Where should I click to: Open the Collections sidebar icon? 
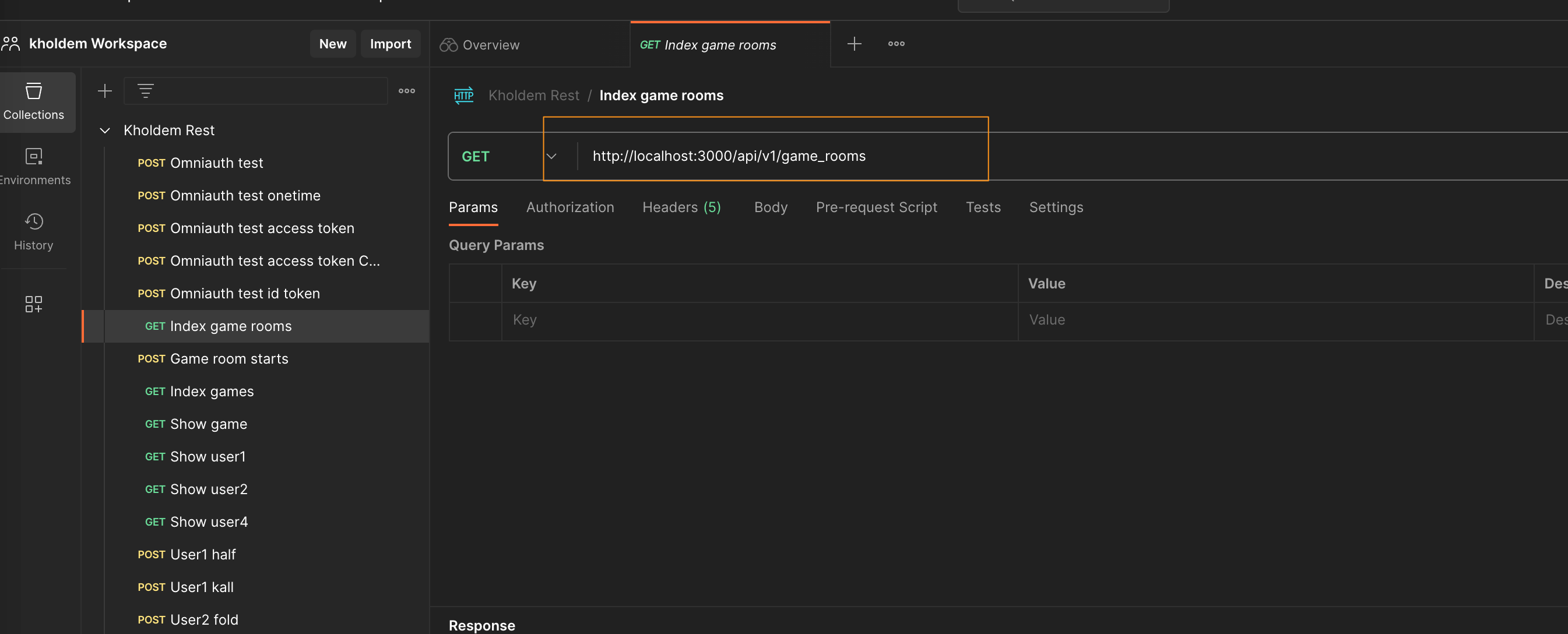pos(33,101)
